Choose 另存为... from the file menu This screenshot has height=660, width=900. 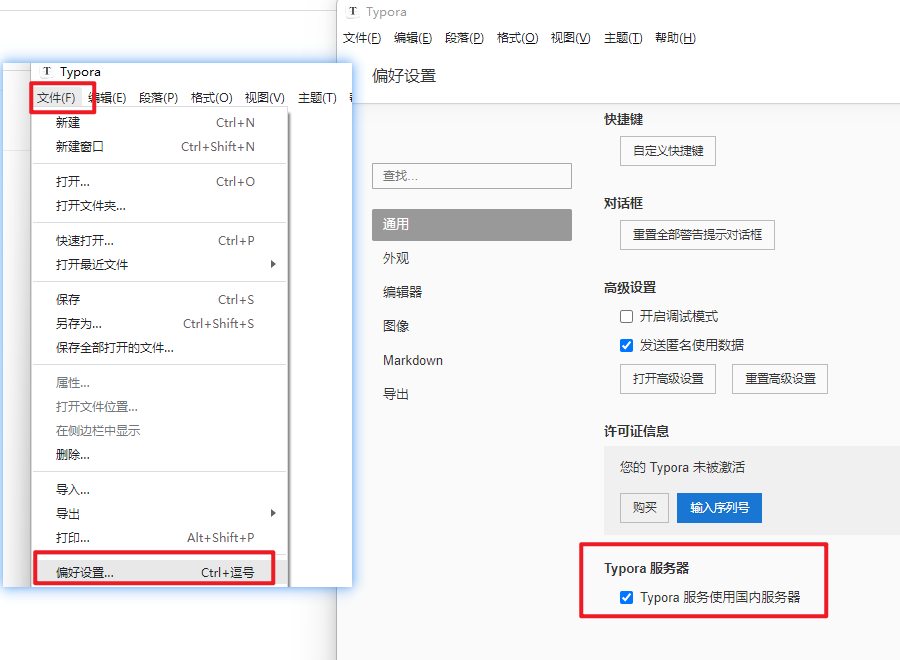(160, 324)
